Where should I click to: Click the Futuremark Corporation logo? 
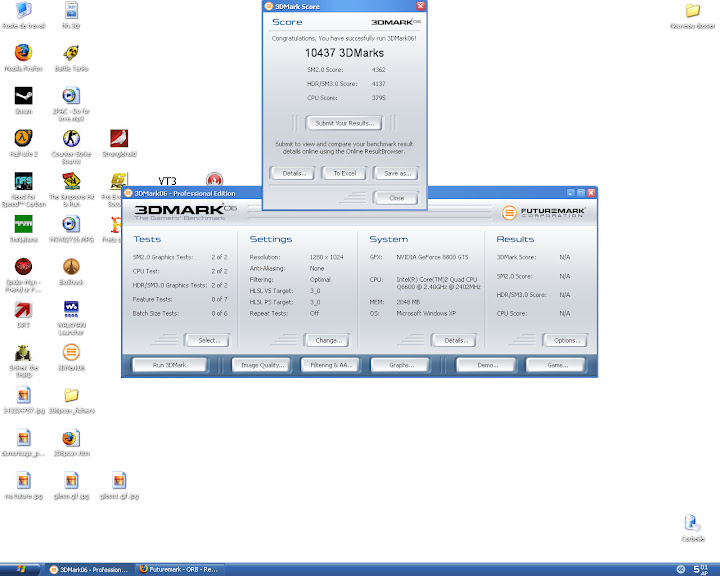coord(544,212)
